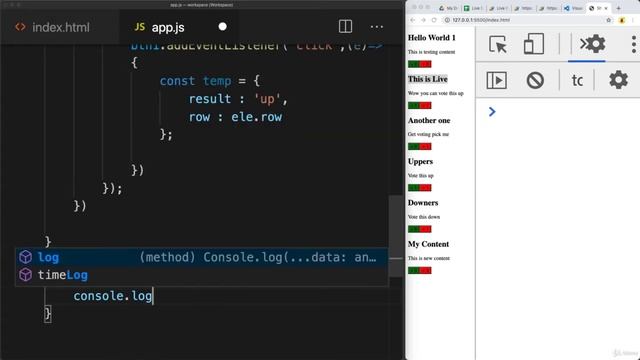Viewport: 640px width, 360px height.
Task: Click the green vote button under Uppers
Action: click(x=413, y=188)
